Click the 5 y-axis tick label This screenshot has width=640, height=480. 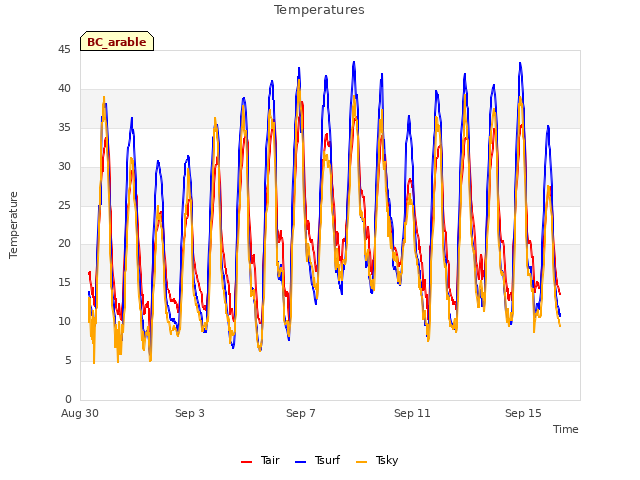68,360
